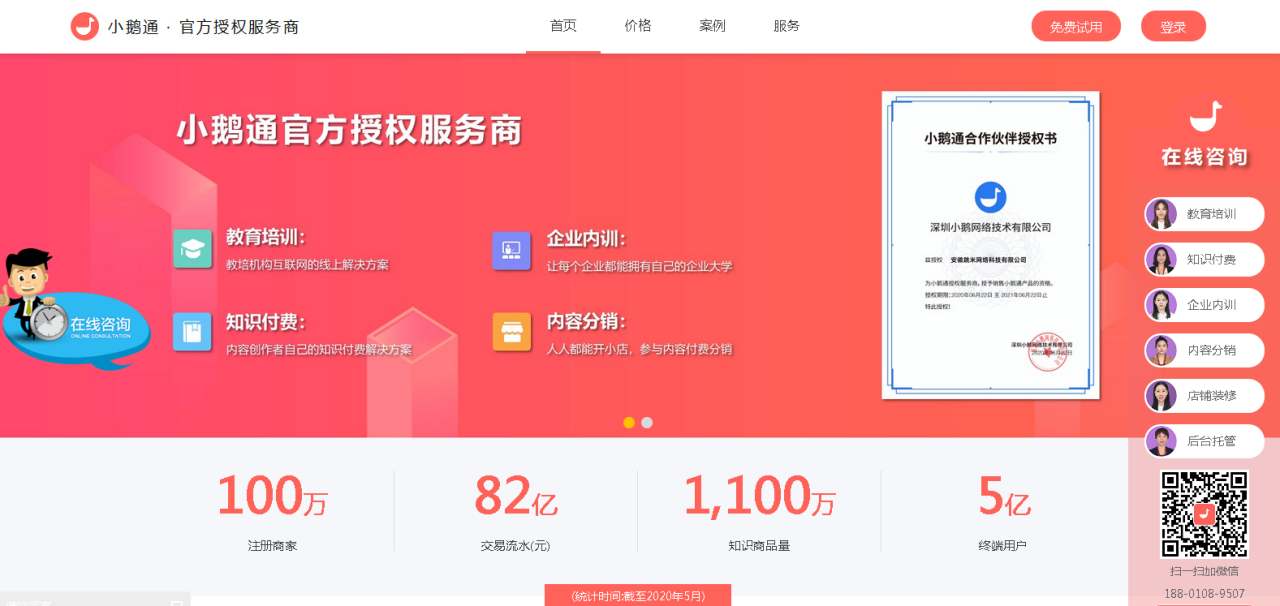The width and height of the screenshot is (1280, 606).
Task: Click the 教培机构互联网的线上解决方案 description
Action: (307, 265)
